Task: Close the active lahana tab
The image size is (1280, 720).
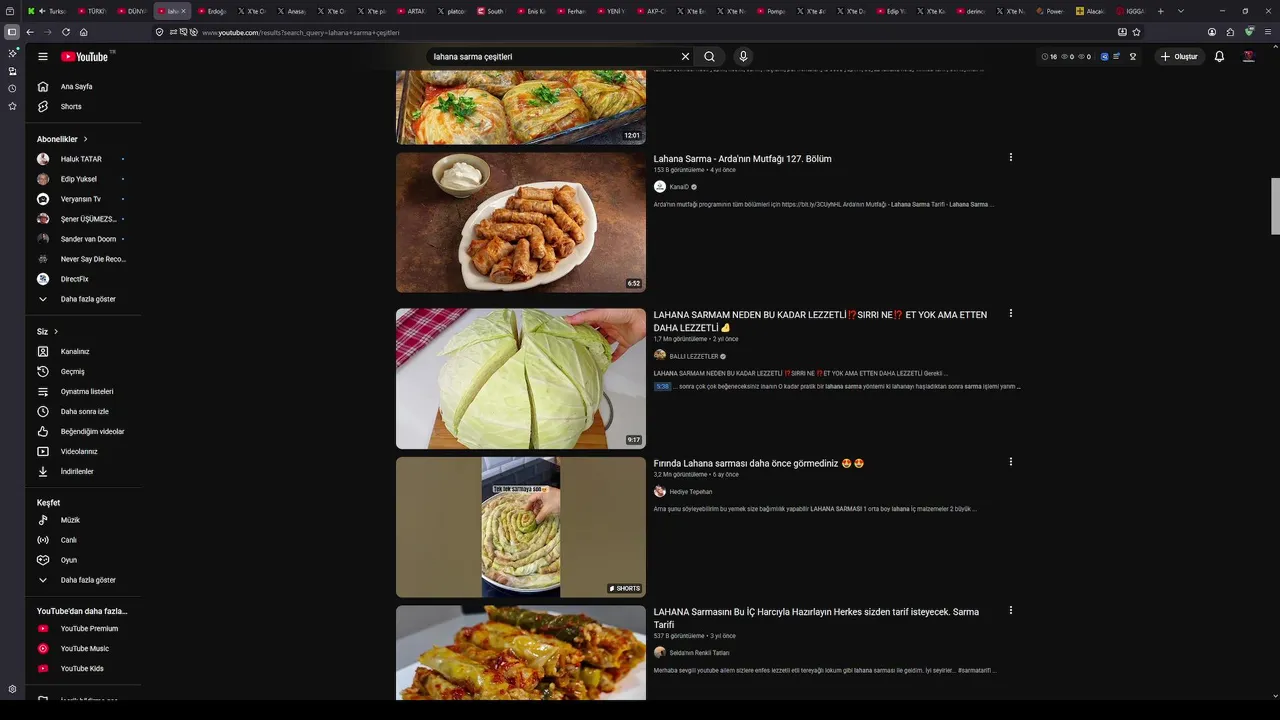Action: [x=183, y=11]
